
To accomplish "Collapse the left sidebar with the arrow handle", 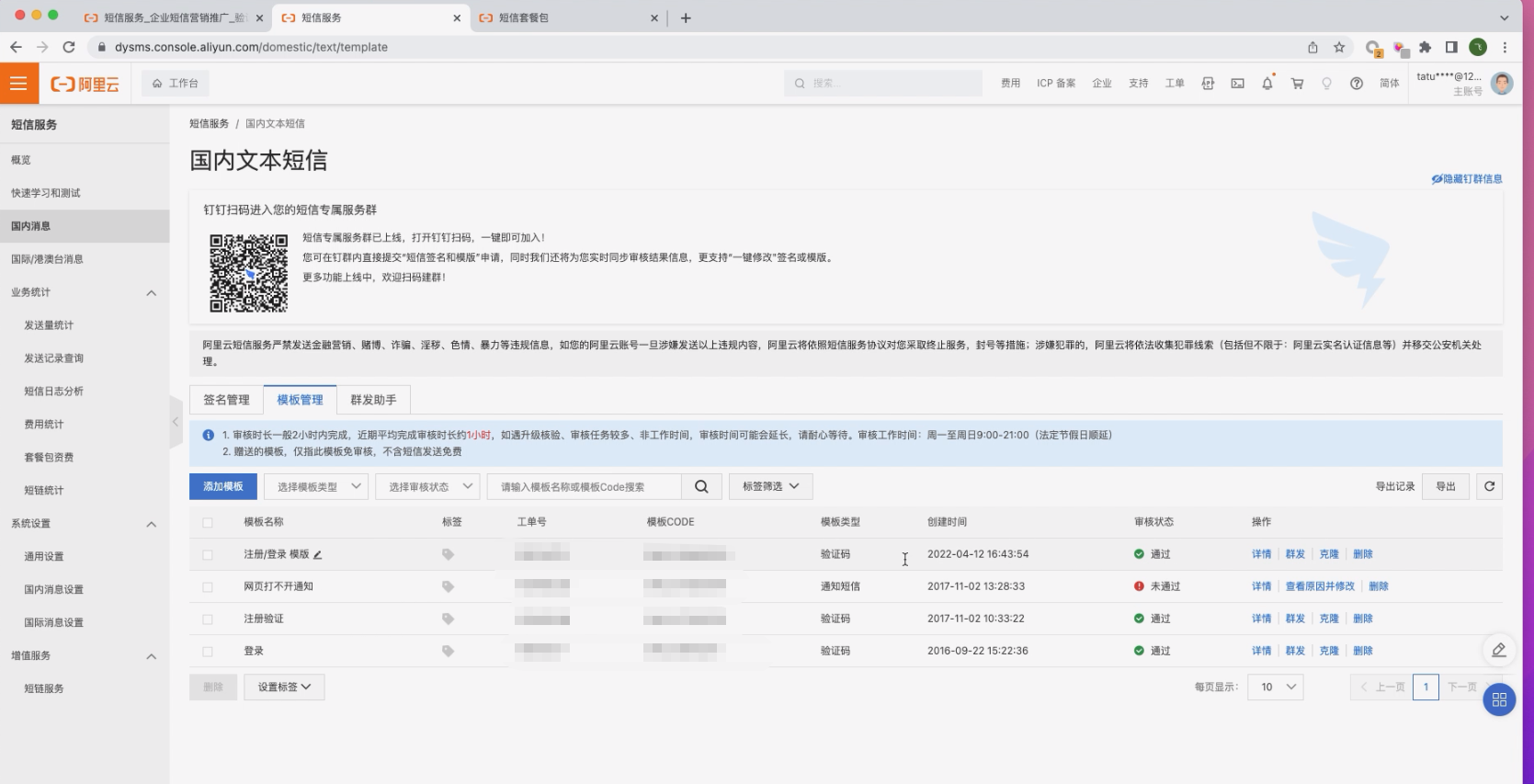I will [176, 422].
